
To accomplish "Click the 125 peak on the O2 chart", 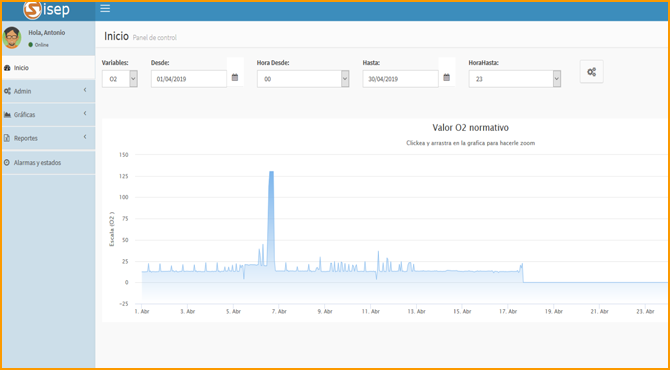I will click(271, 173).
